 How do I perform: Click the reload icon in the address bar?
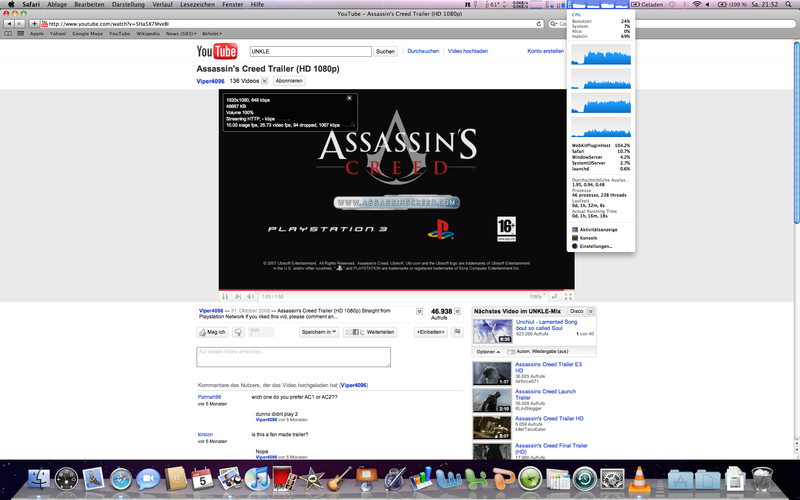(x=539, y=24)
